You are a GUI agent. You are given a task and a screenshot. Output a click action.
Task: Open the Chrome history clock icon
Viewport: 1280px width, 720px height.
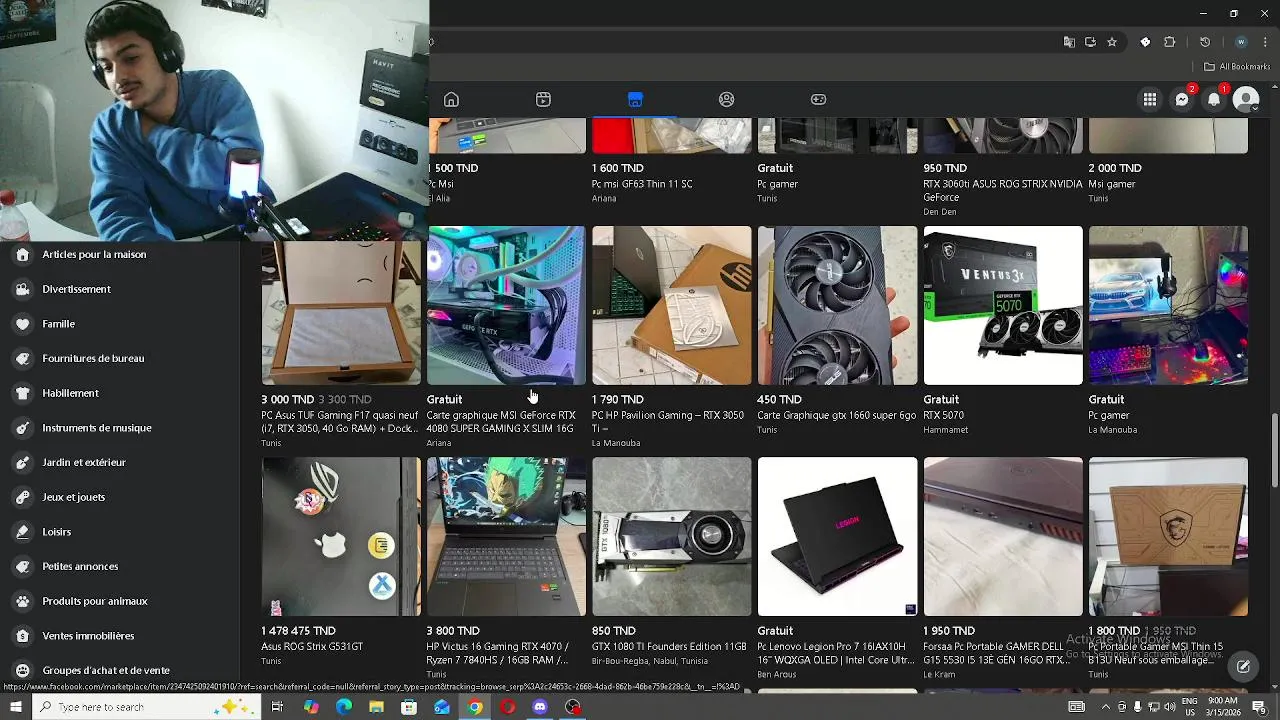(1205, 42)
